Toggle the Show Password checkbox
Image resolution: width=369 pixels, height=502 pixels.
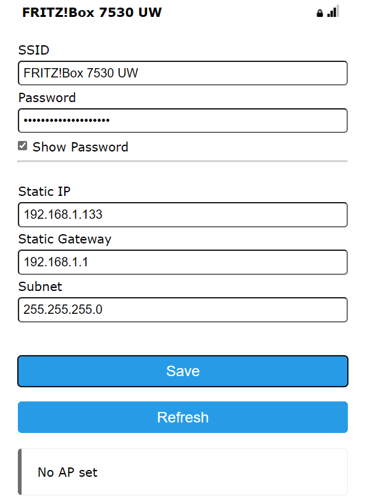click(23, 146)
